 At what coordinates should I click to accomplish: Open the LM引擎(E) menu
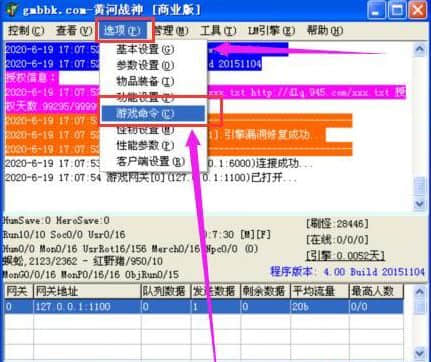(x=271, y=31)
